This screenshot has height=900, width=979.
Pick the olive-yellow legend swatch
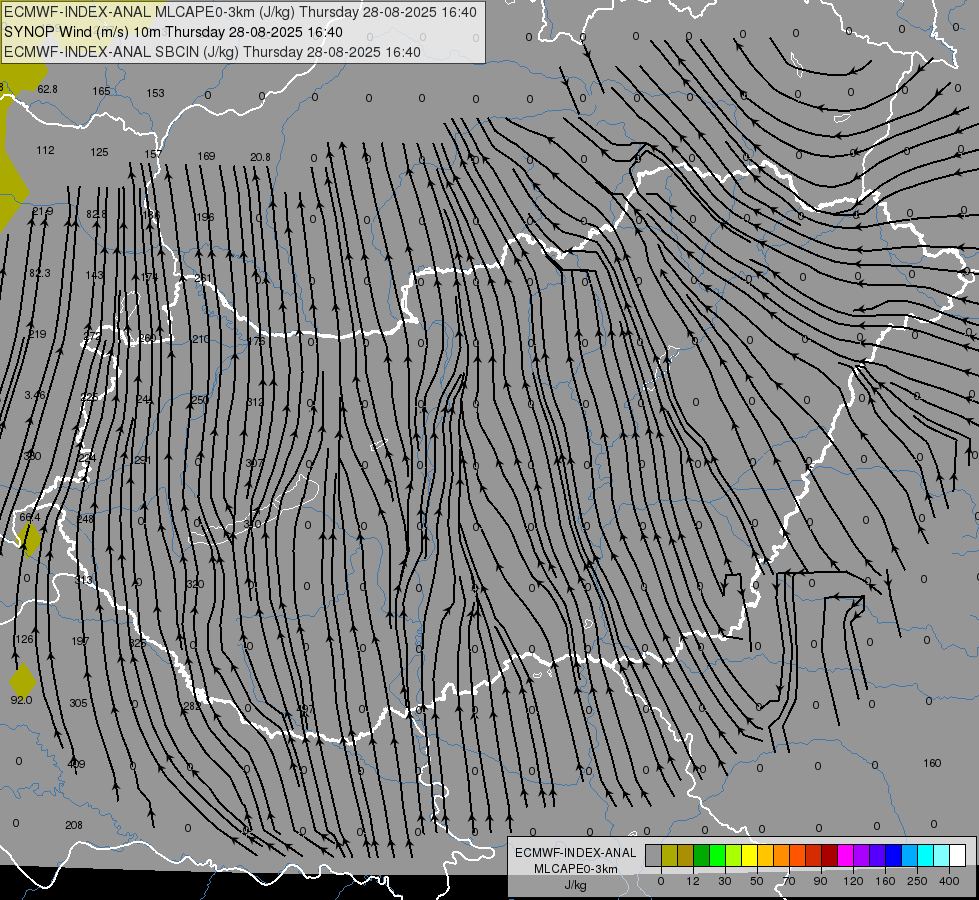click(x=669, y=856)
